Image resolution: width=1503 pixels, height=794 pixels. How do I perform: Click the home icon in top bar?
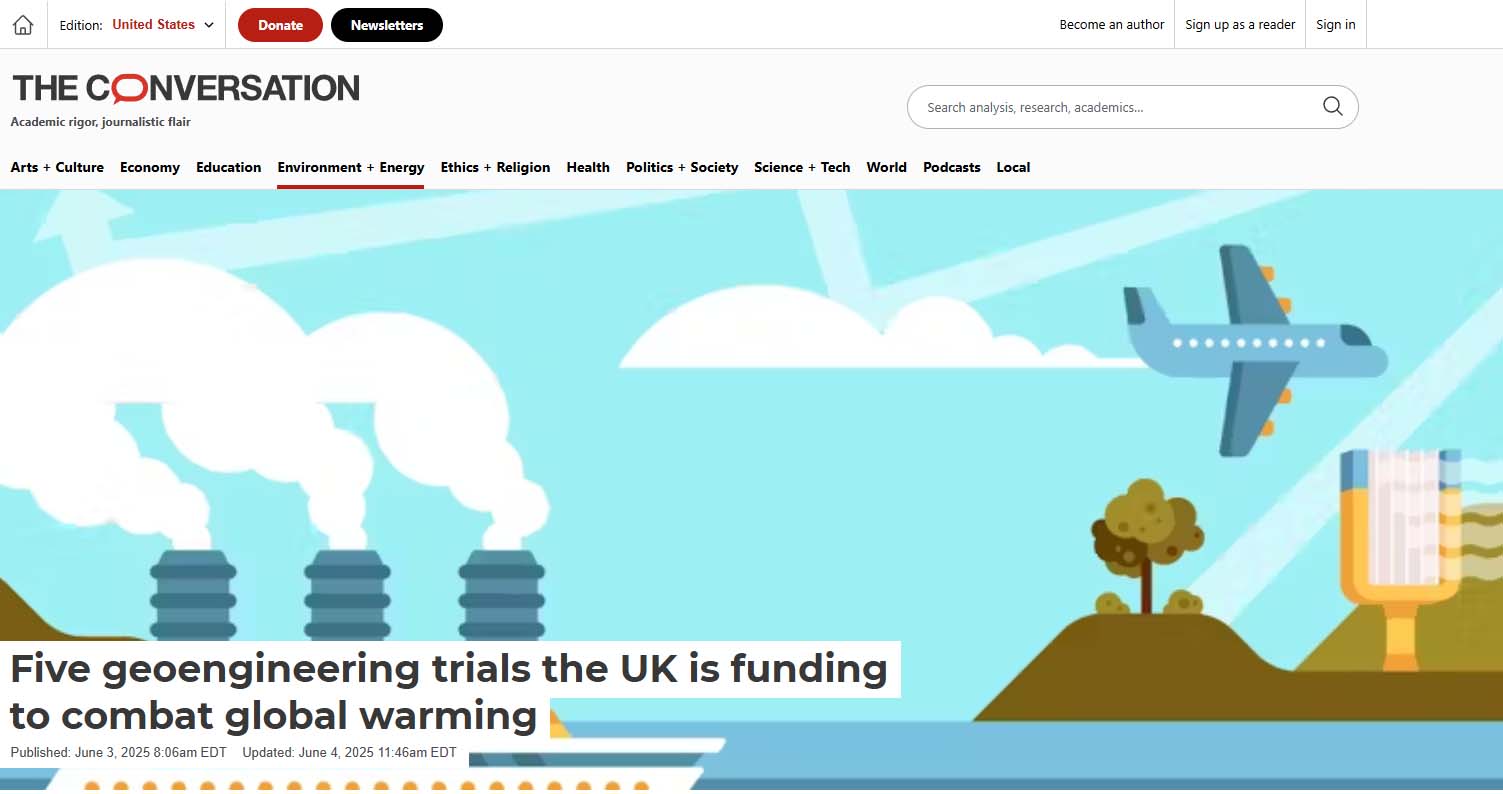[23, 25]
